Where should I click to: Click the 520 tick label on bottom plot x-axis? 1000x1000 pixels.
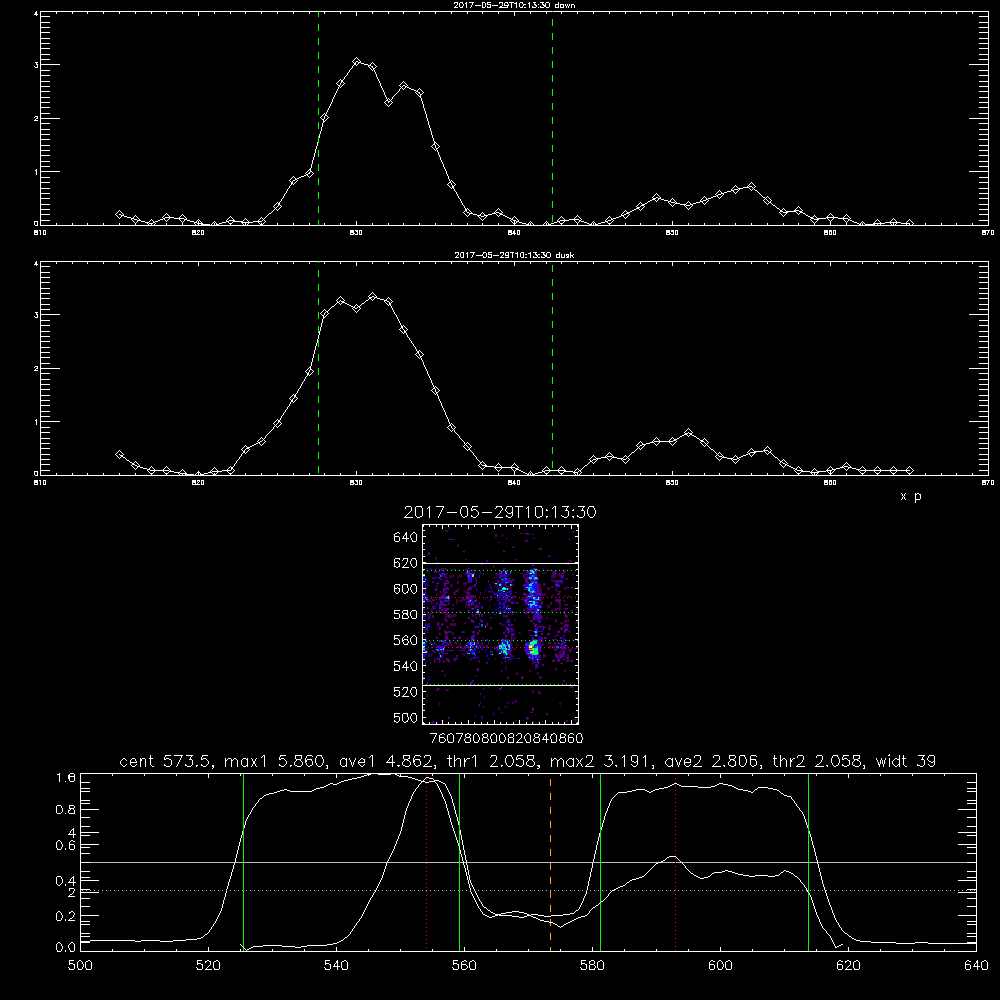point(208,966)
